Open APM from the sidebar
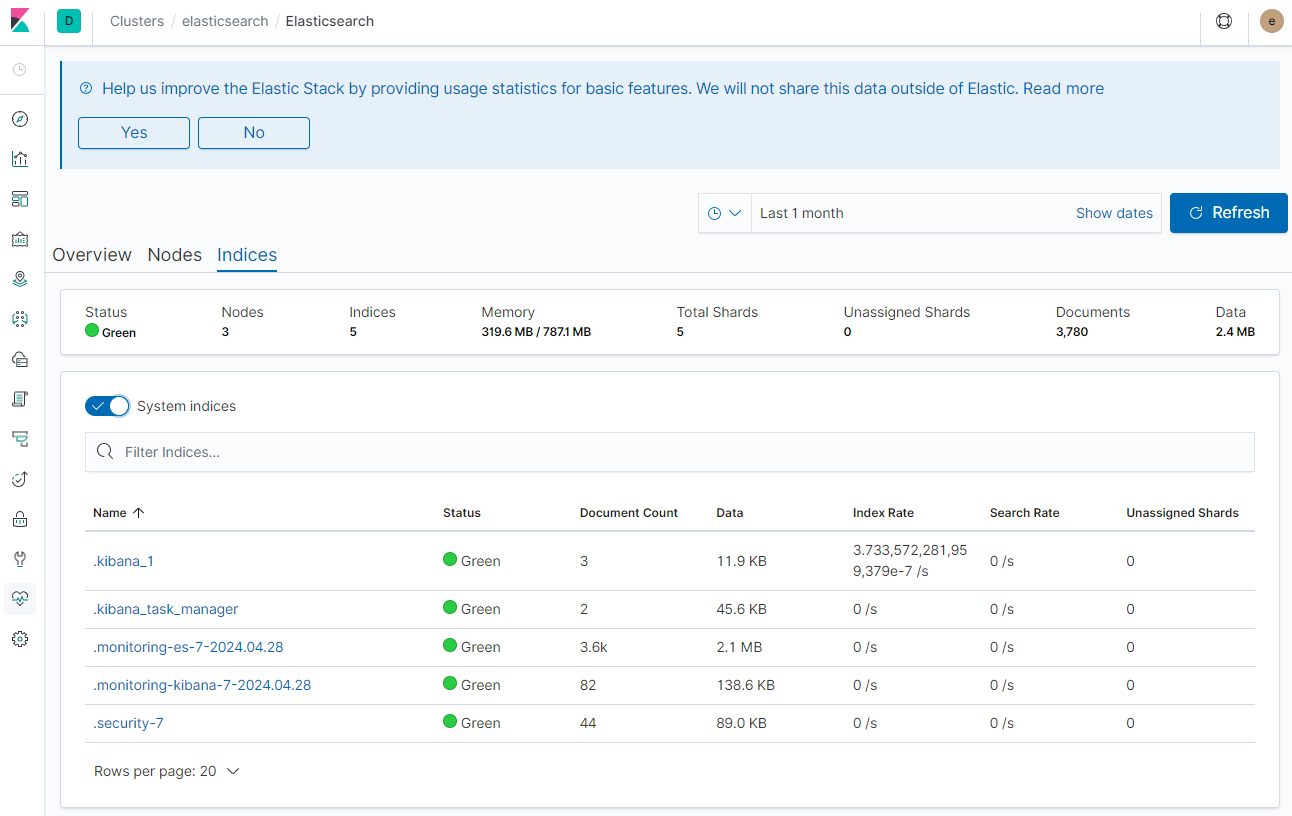 [20, 439]
